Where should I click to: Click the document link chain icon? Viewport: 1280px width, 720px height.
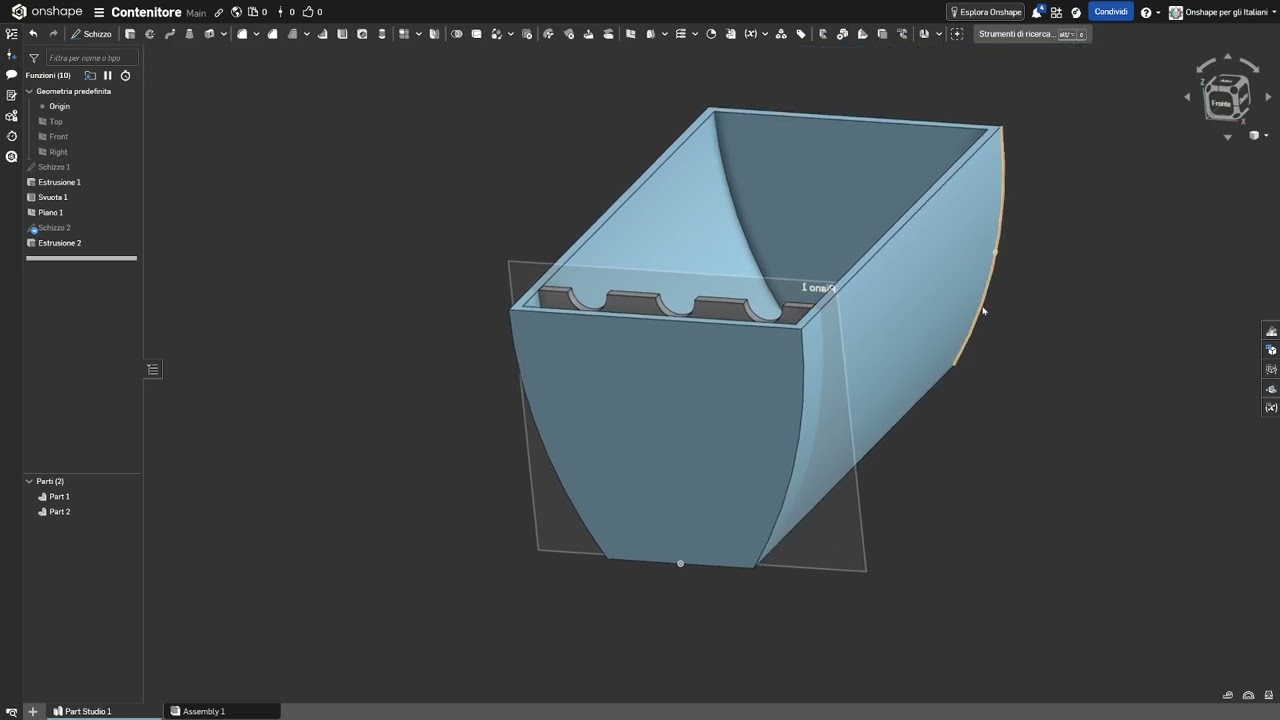219,12
